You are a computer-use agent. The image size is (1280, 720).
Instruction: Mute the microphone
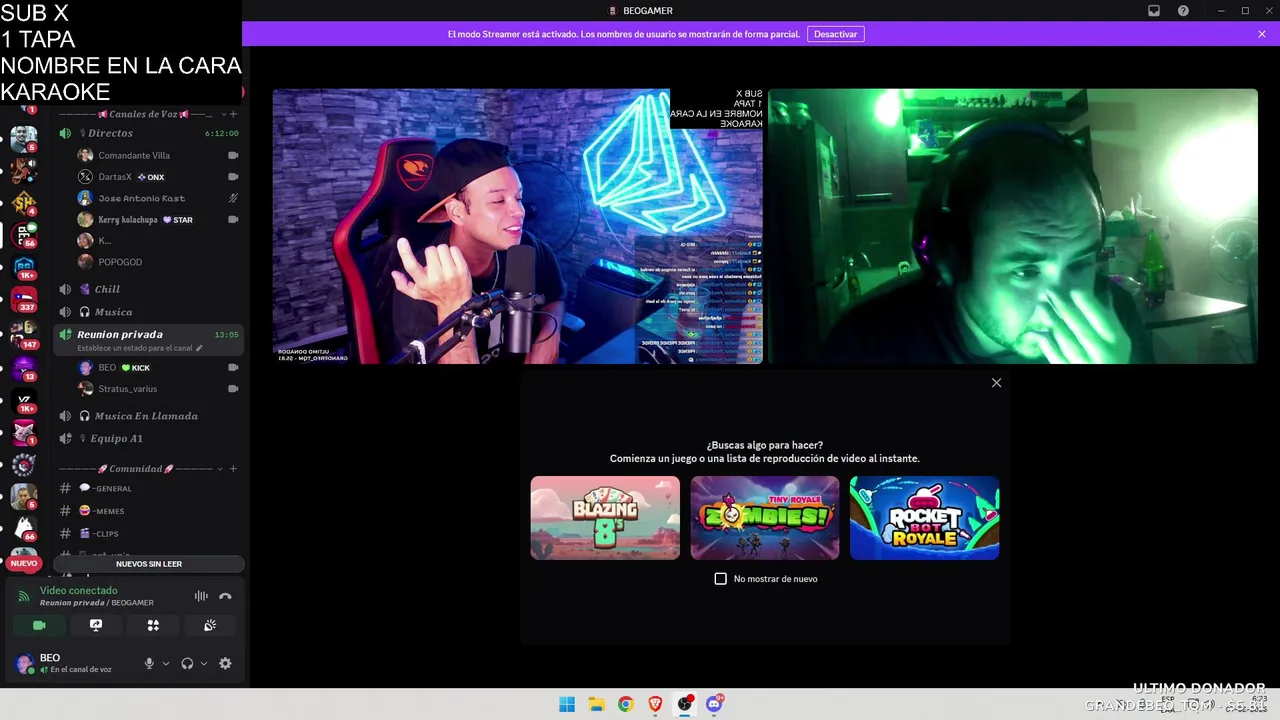(x=149, y=663)
